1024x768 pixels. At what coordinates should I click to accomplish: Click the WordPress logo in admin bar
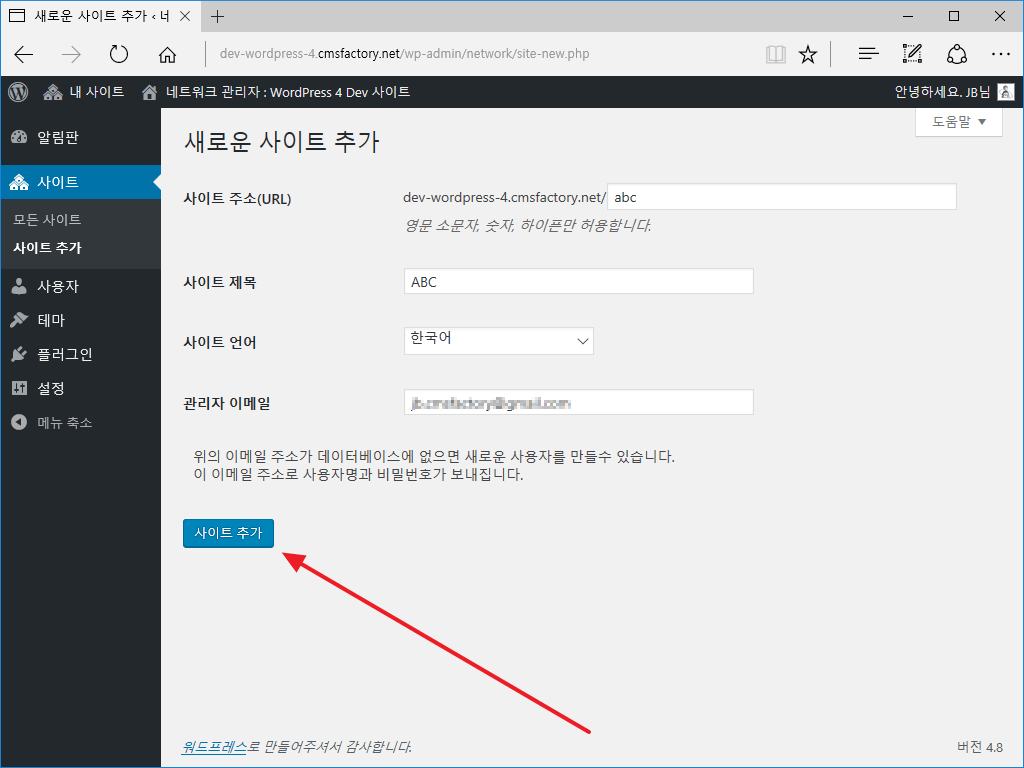[x=18, y=92]
